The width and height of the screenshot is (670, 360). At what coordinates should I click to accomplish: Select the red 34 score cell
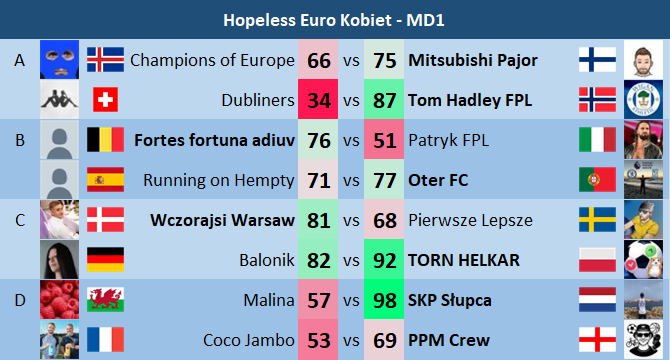[x=318, y=100]
